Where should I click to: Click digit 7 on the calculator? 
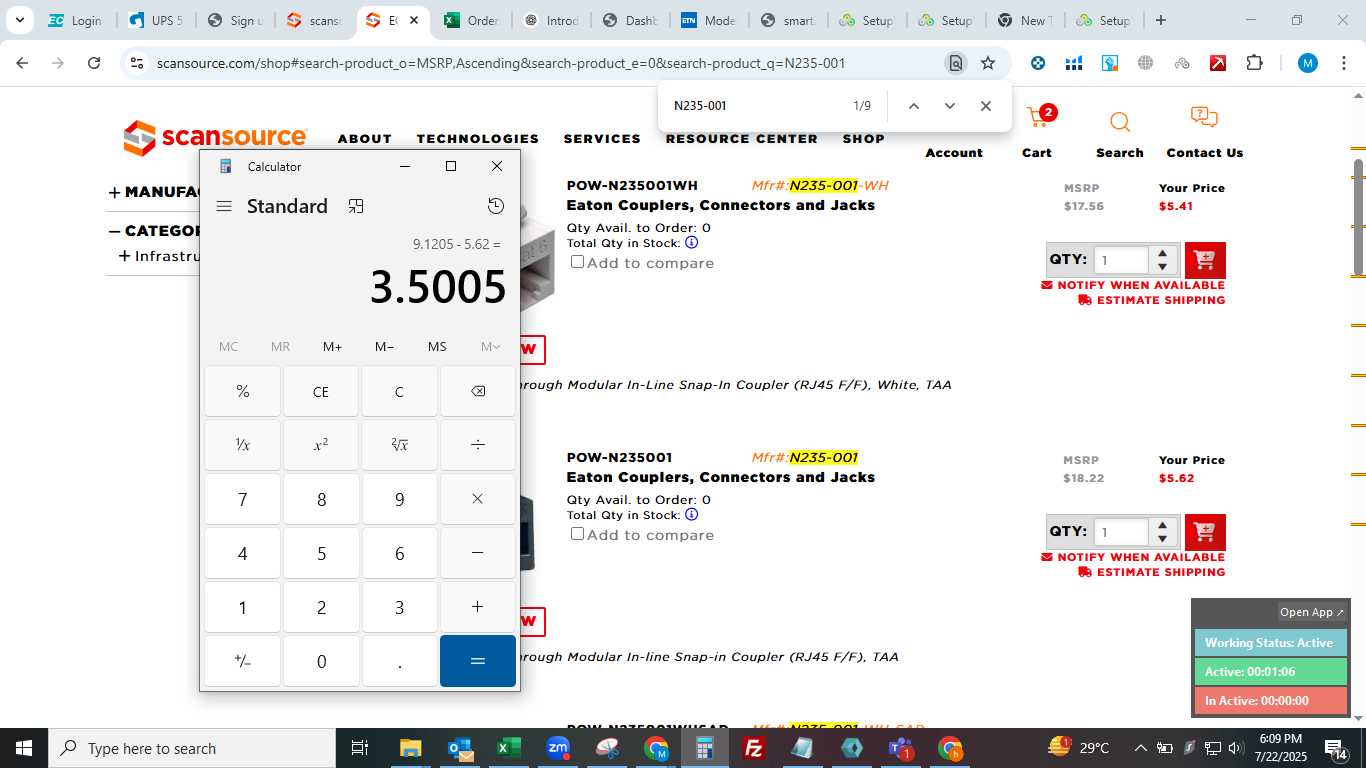[242, 499]
